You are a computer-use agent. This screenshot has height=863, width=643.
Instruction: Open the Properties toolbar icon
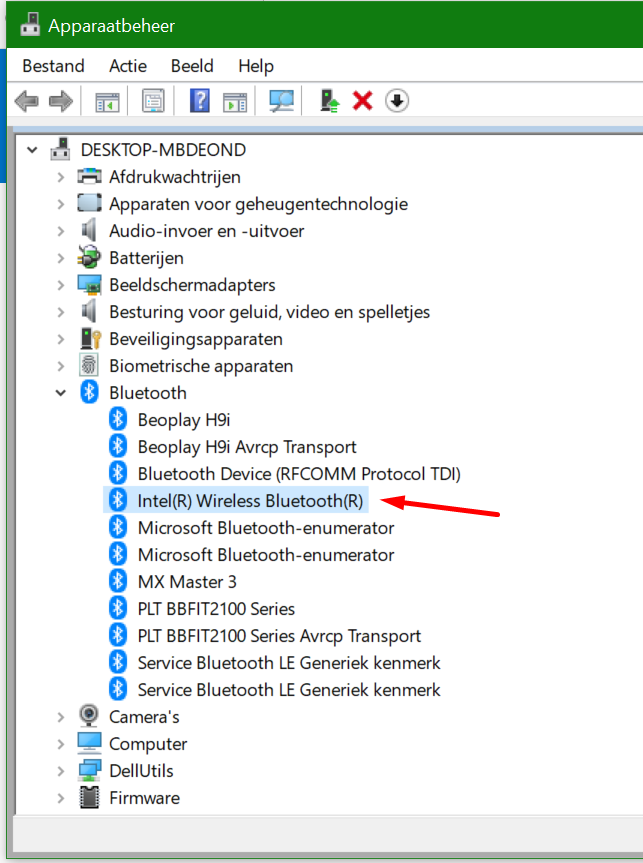click(x=153, y=101)
